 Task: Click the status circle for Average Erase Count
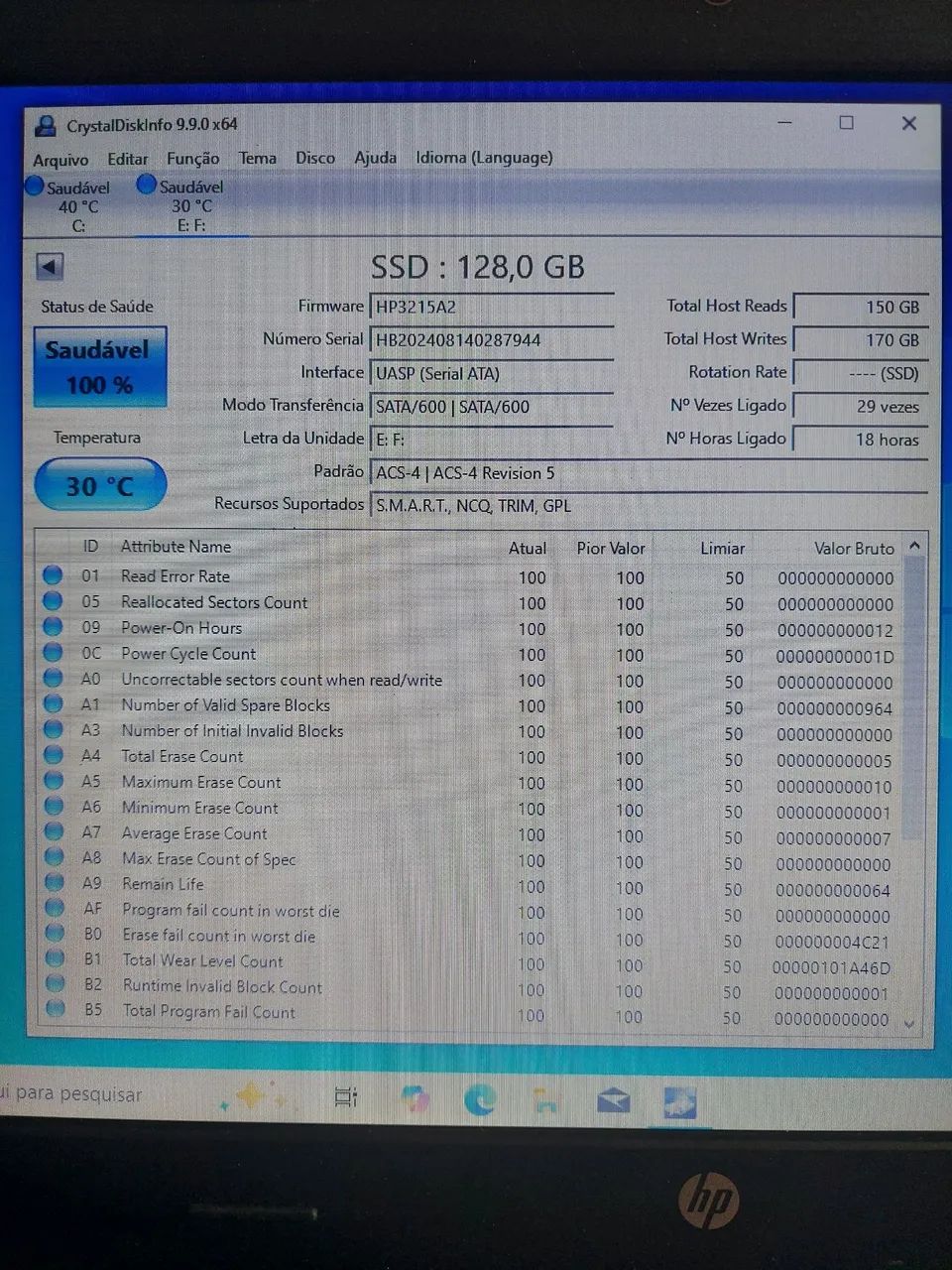click(54, 833)
